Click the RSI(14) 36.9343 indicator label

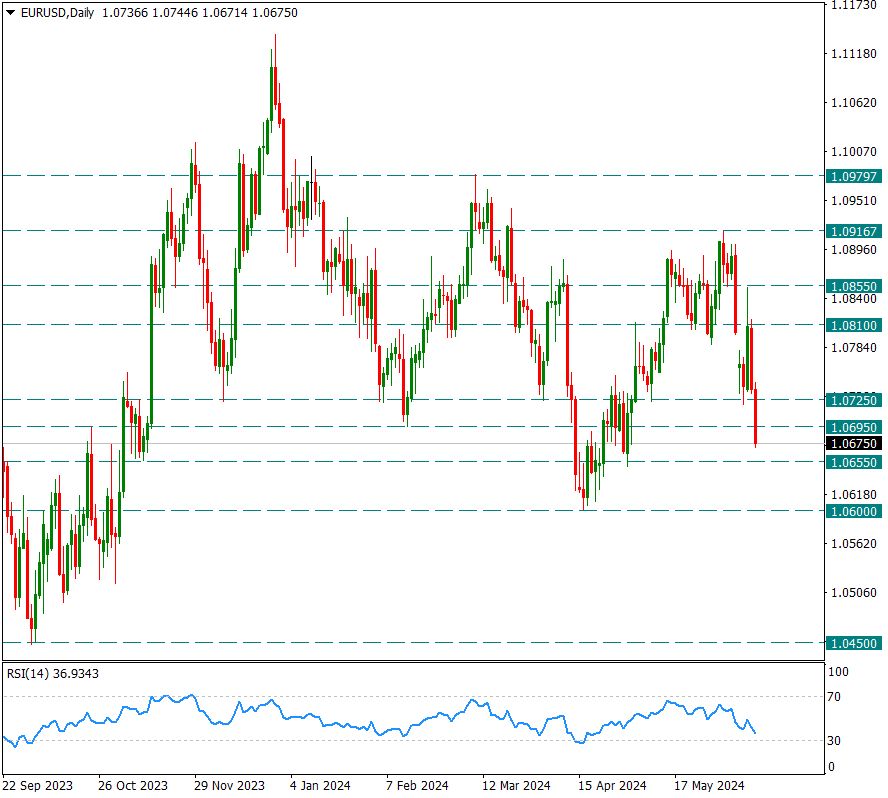coord(53,673)
